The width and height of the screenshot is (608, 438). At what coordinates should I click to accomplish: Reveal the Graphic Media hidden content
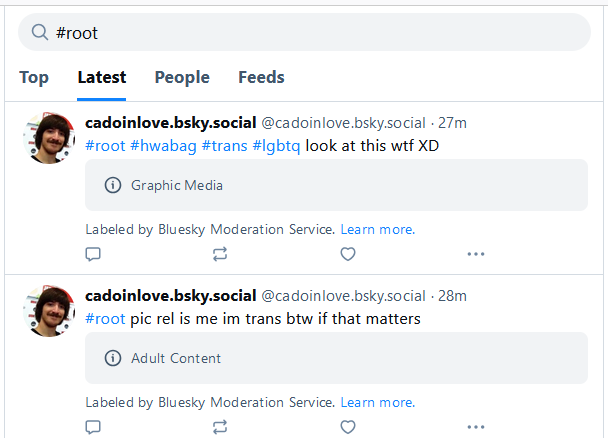click(x=336, y=185)
